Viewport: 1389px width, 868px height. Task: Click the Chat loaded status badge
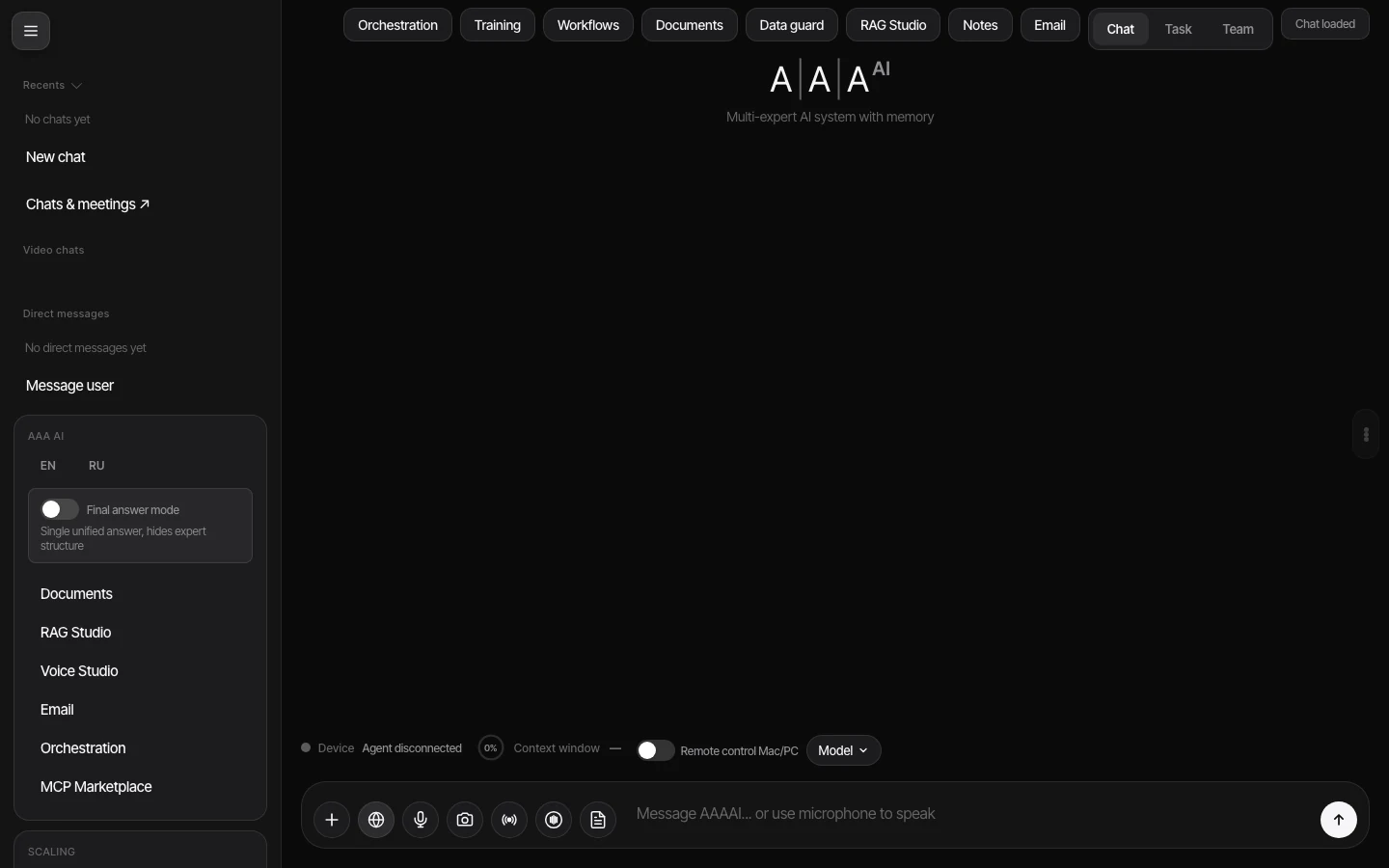[1325, 24]
